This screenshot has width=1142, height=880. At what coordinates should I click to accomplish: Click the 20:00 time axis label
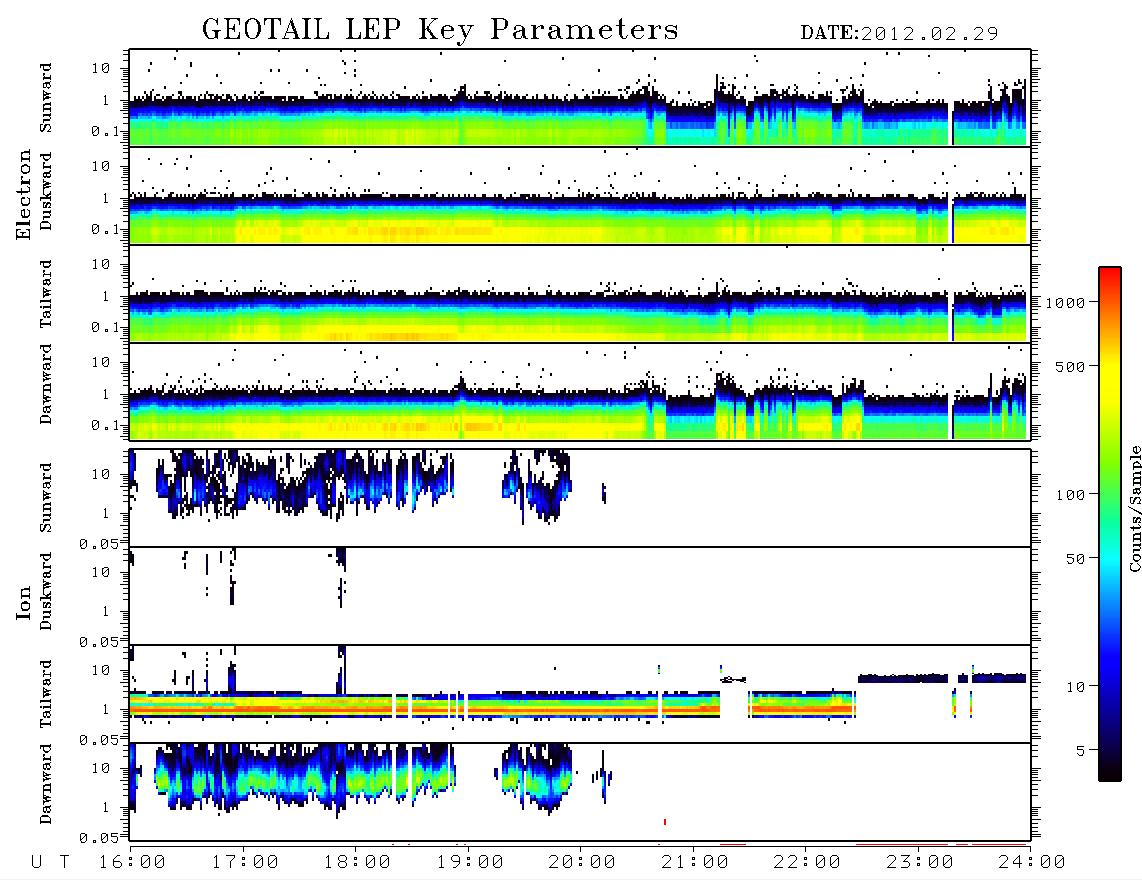(582, 863)
